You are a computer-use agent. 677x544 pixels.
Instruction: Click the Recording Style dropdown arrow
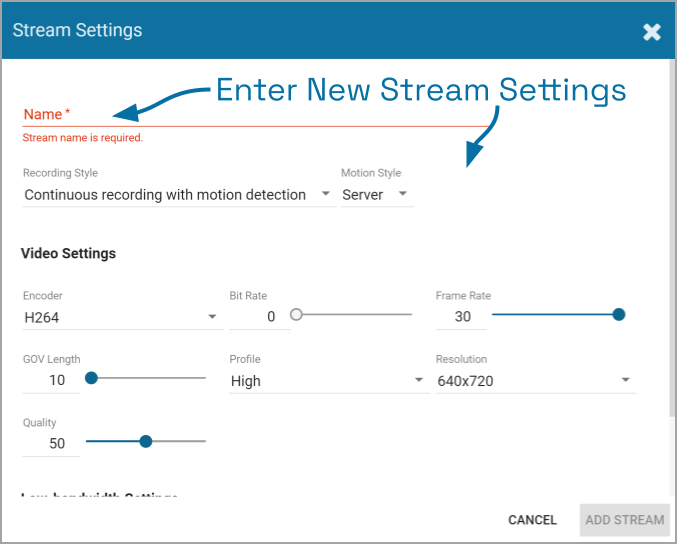326,195
